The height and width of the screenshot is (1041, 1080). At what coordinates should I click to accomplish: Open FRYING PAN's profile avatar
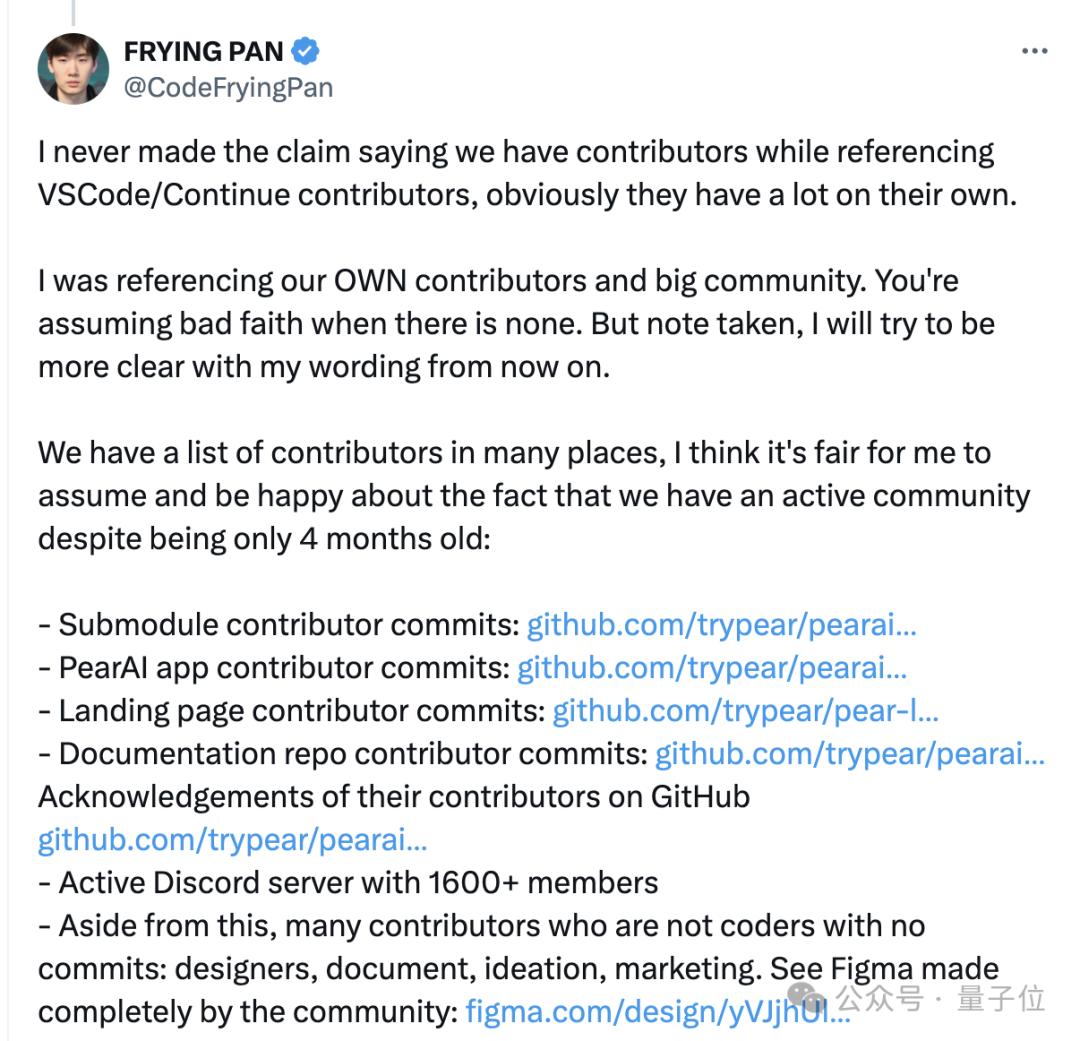pyautogui.click(x=73, y=68)
